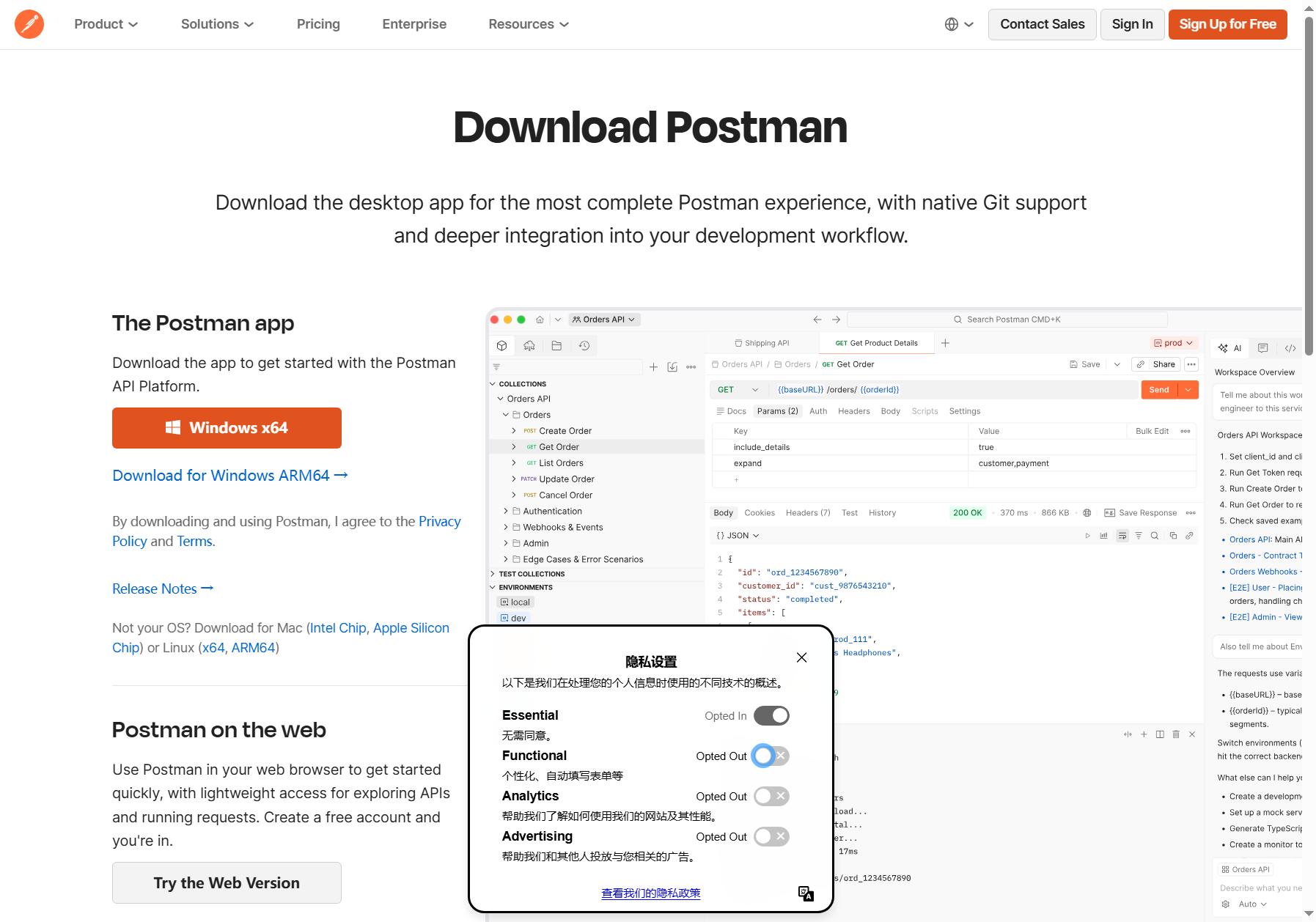Open the GET method dropdown in the preview

tap(738, 390)
